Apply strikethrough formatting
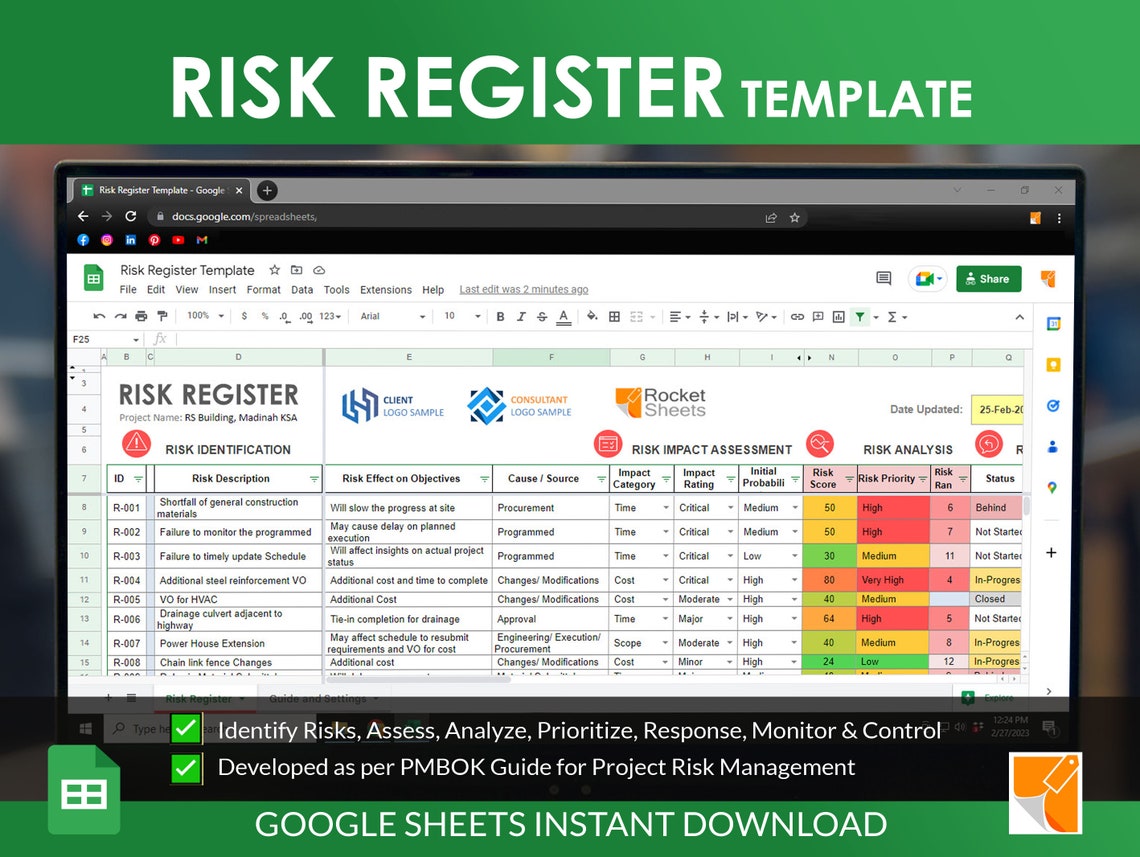This screenshot has height=857, width=1140. (540, 316)
